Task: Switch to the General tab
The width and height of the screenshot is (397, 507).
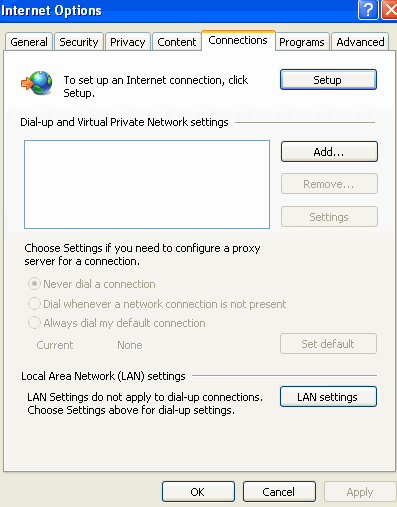Action: pyautogui.click(x=29, y=42)
